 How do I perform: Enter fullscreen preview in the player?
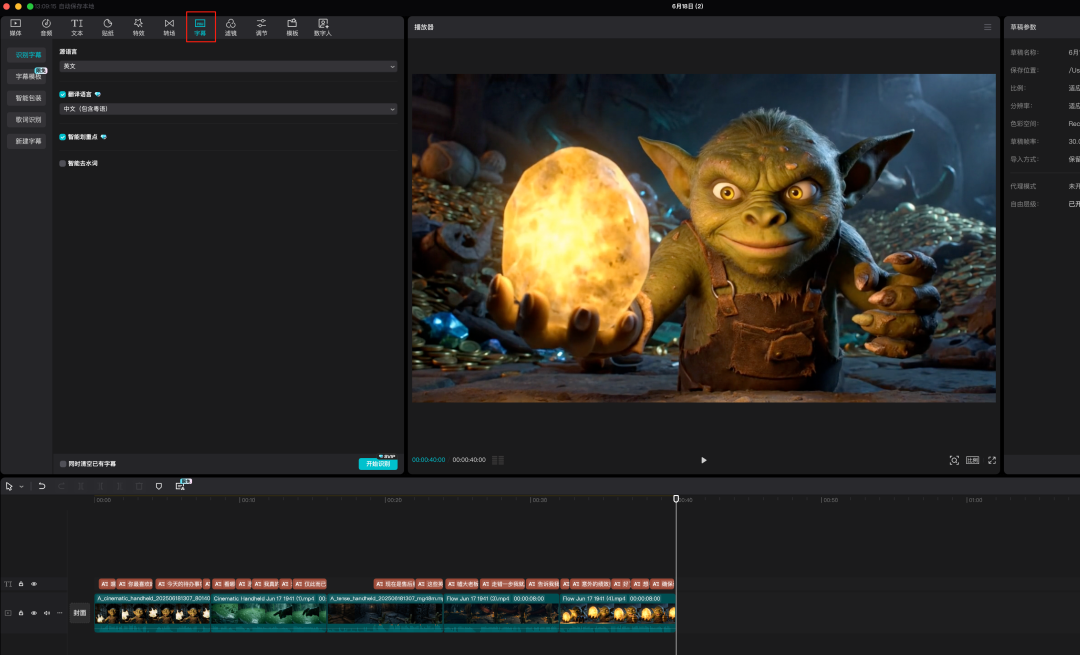(x=992, y=460)
